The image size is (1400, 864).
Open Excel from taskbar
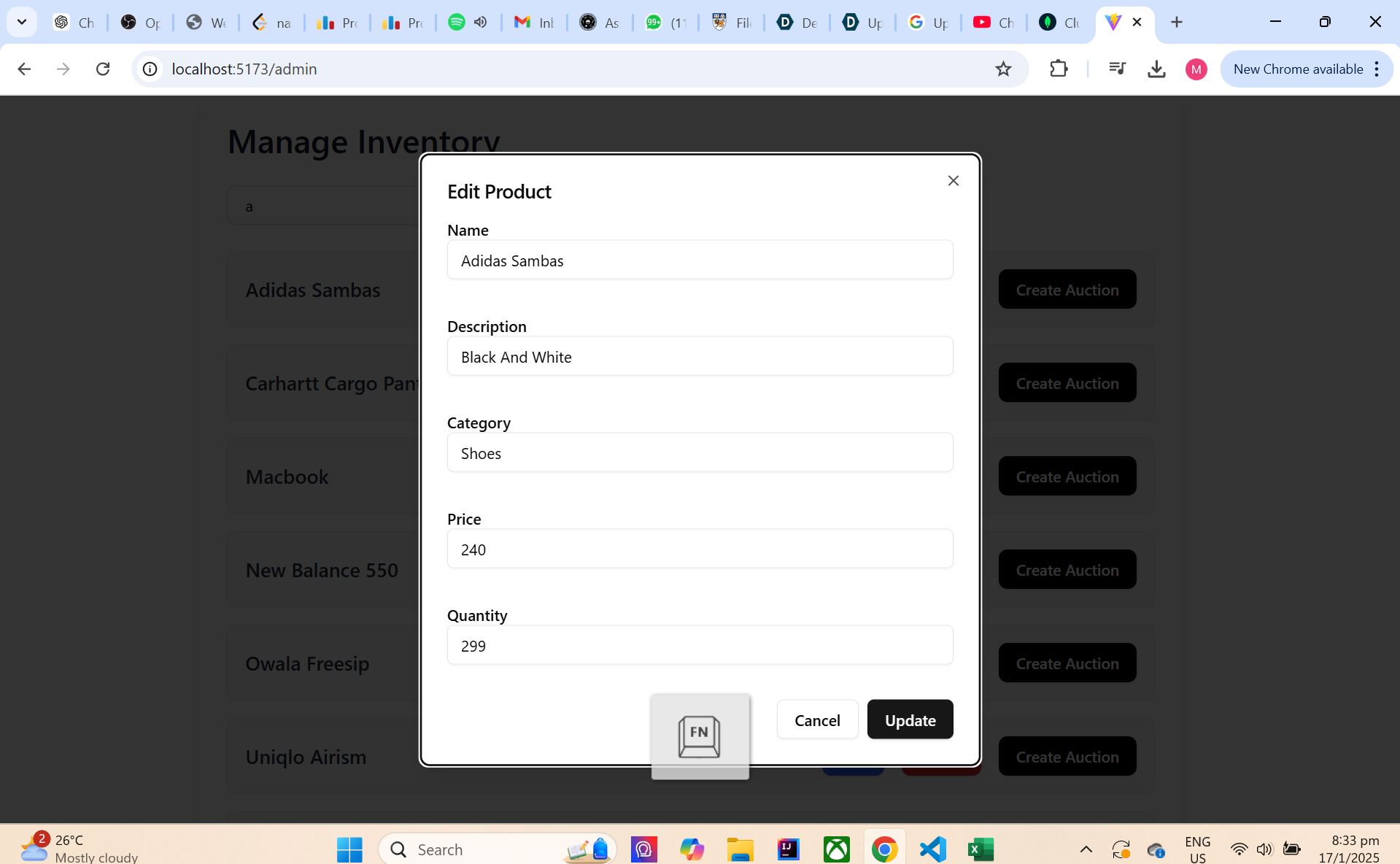(981, 849)
